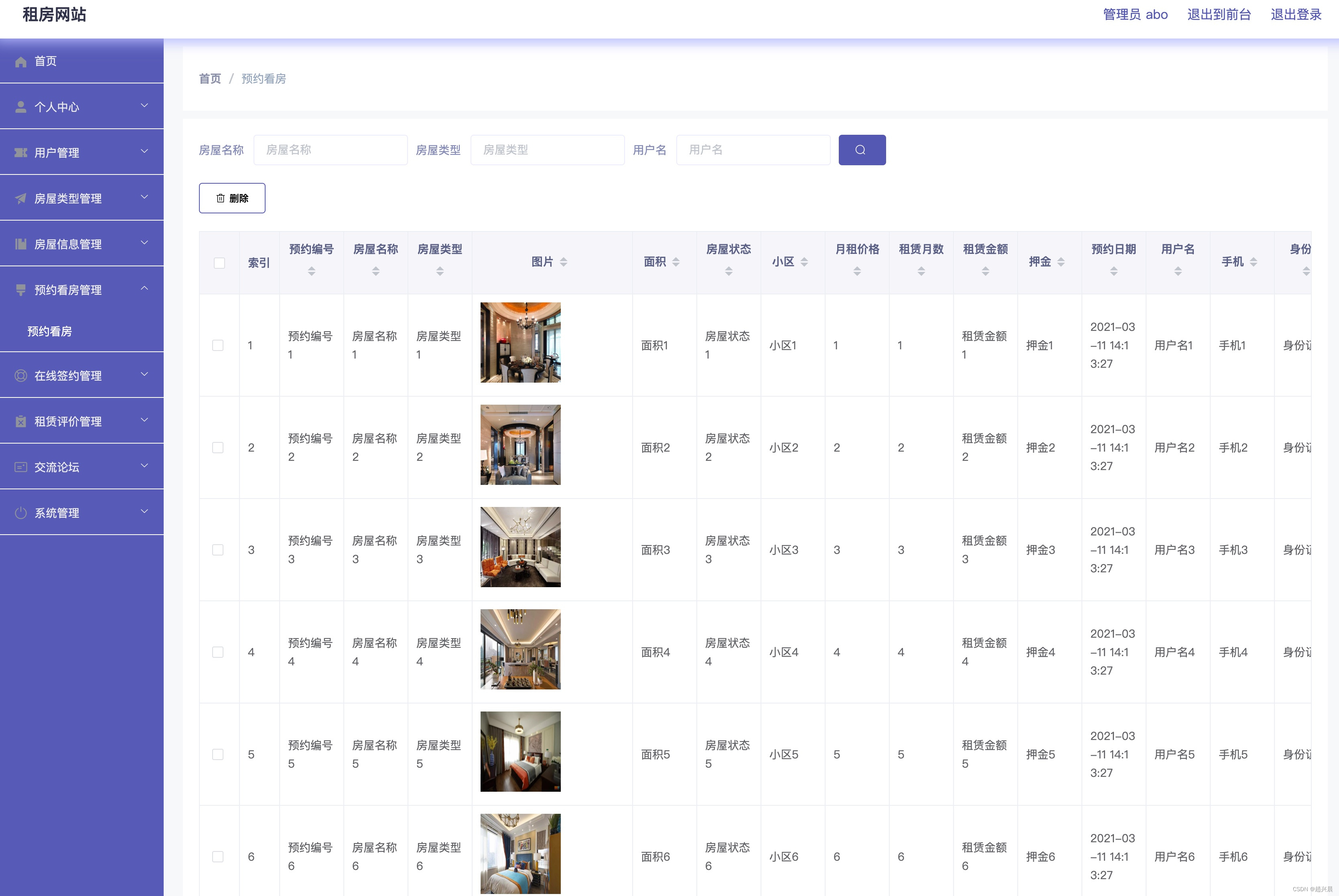Click the 删除 button
Screen dimensions: 1339x896
232,198
